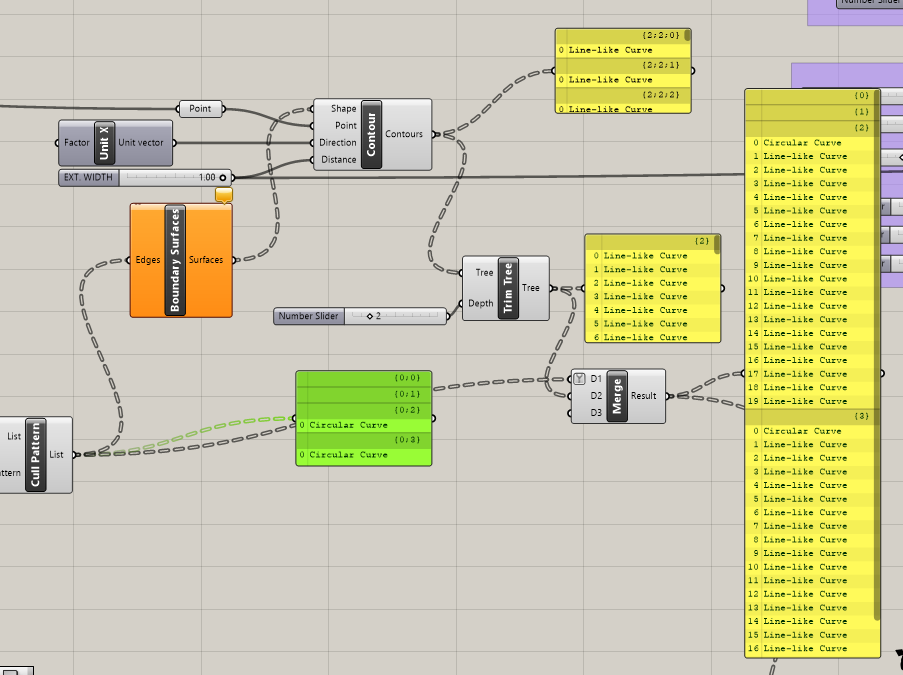Click the Shape input on Contour
Viewport: 903px width, 675px height.
[343, 108]
